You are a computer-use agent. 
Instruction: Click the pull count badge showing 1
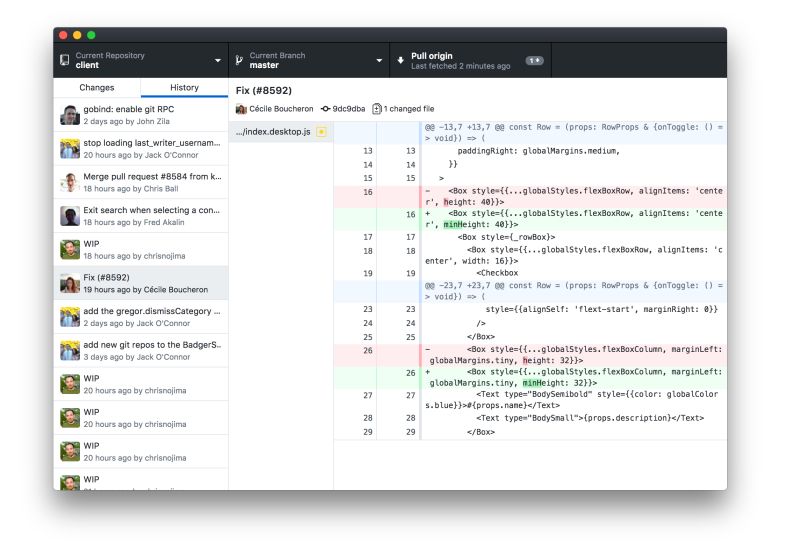(534, 60)
